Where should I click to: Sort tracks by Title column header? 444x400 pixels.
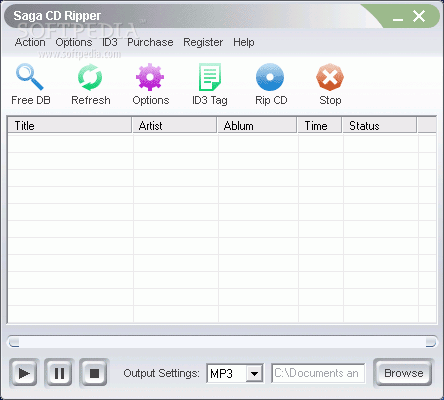(70, 125)
